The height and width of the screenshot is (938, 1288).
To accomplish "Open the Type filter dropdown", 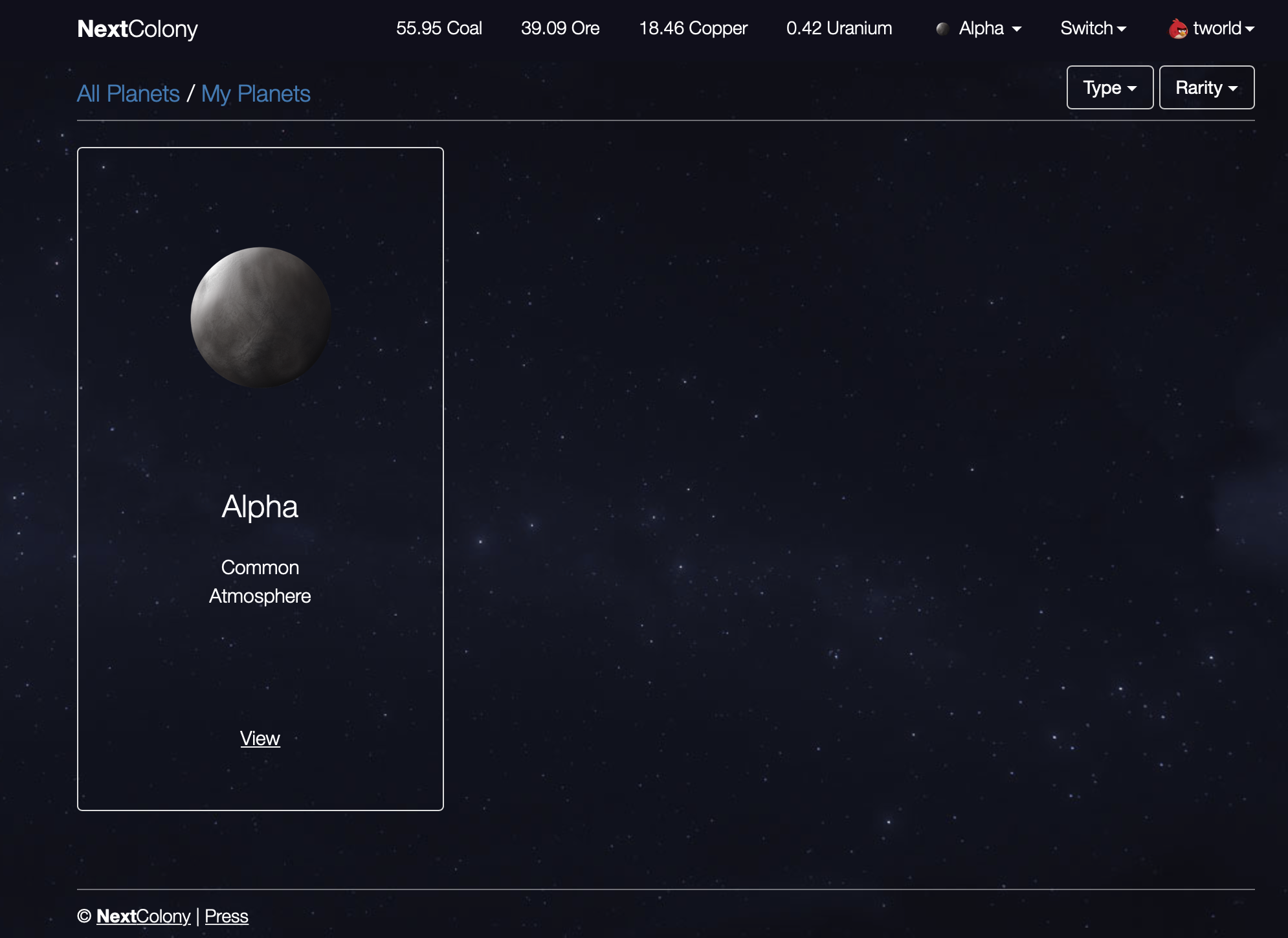I will click(x=1110, y=87).
